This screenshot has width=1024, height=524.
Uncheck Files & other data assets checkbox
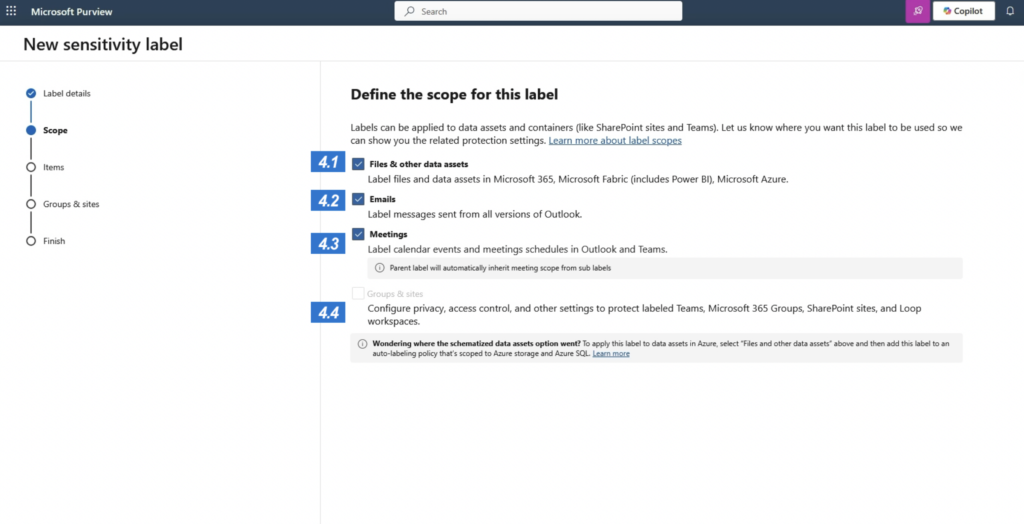(x=358, y=164)
